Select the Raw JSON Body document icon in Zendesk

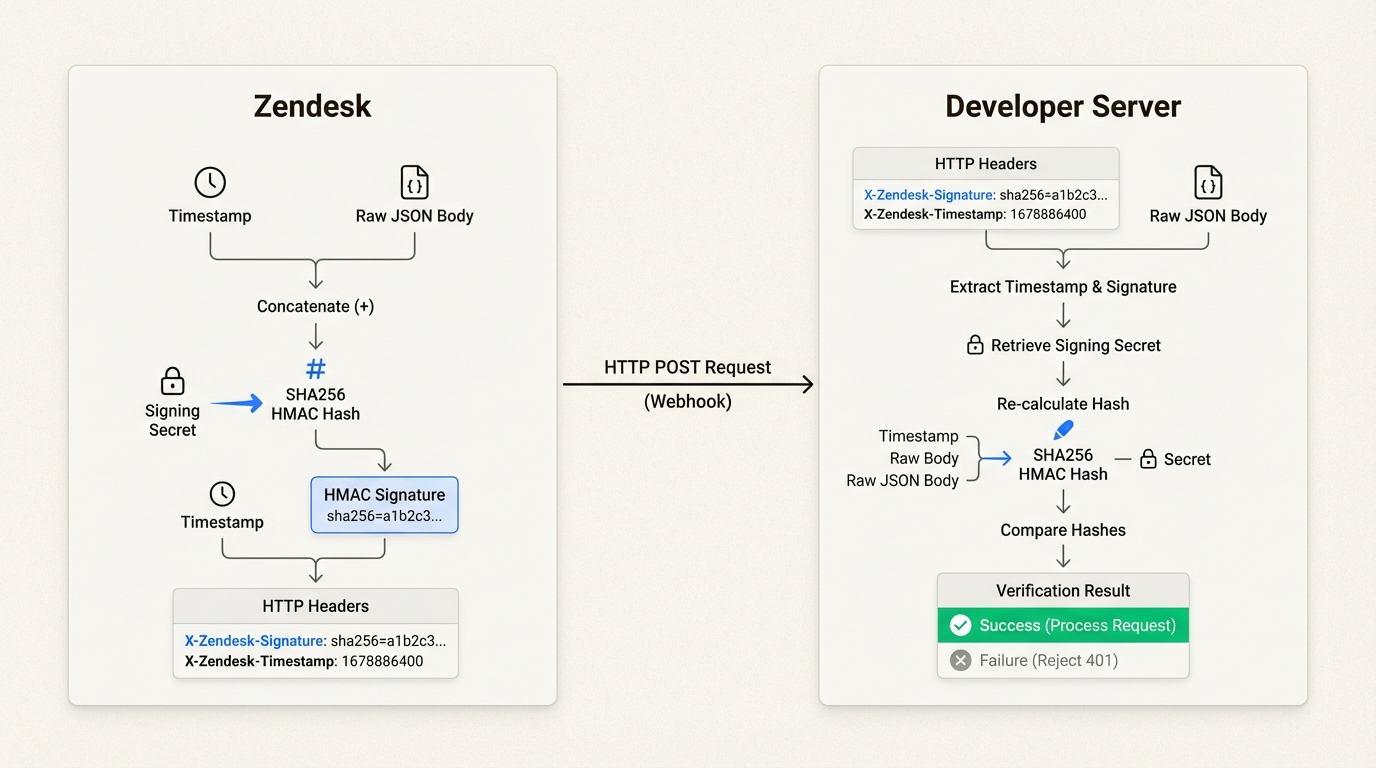(x=414, y=182)
